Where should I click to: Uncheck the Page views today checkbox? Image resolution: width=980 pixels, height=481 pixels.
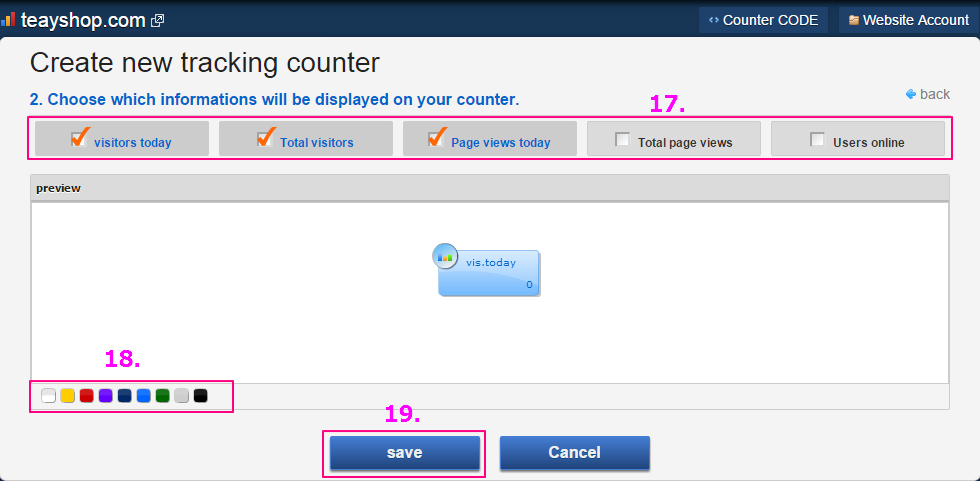coord(437,139)
